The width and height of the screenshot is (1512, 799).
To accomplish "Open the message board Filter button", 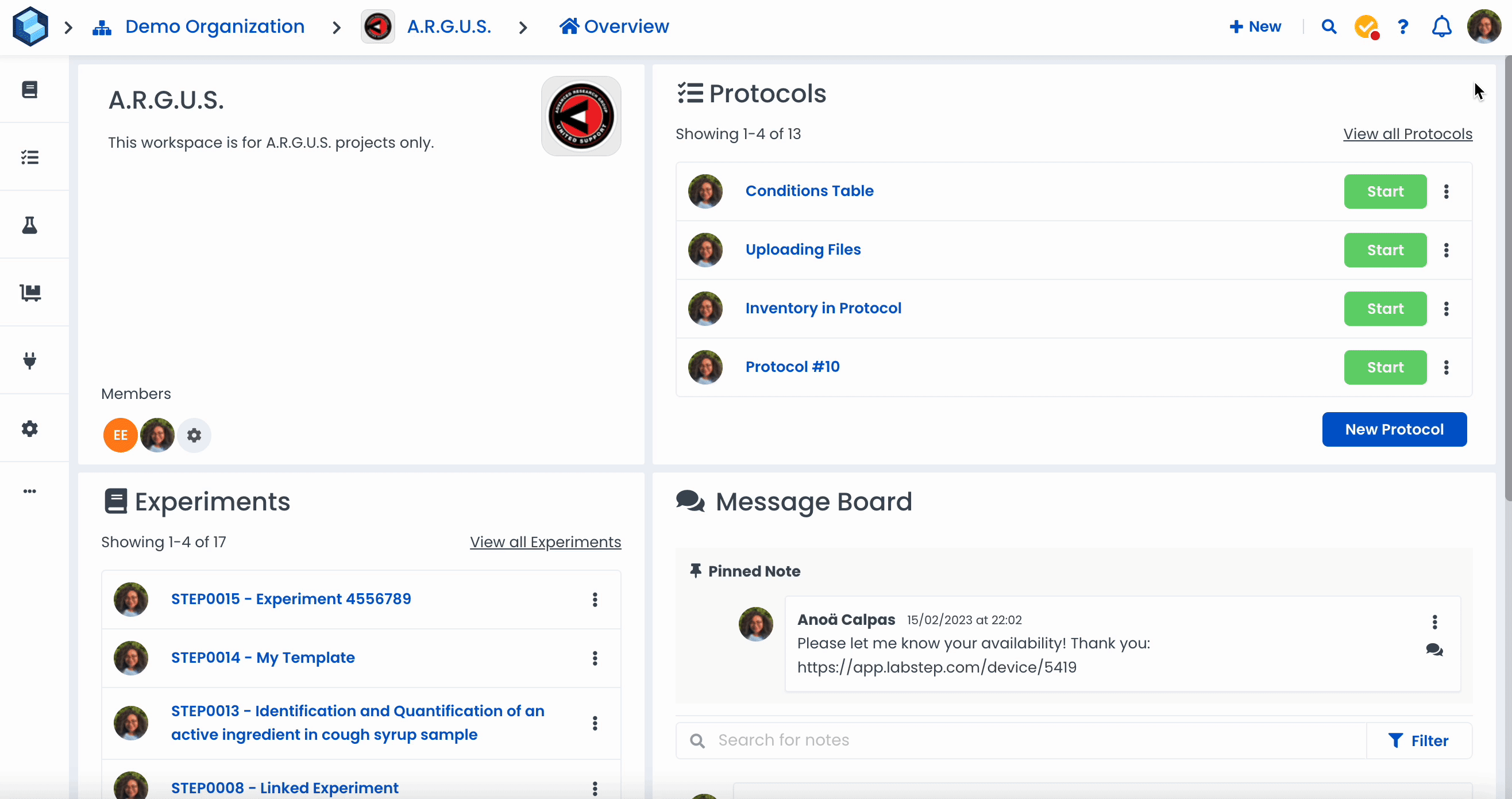I will click(x=1418, y=740).
